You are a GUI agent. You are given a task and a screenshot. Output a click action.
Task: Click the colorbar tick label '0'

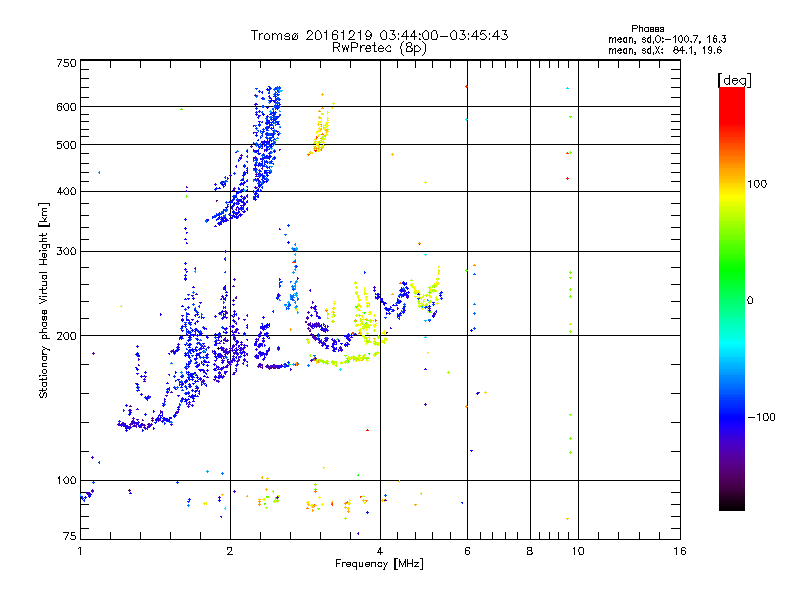[750, 301]
